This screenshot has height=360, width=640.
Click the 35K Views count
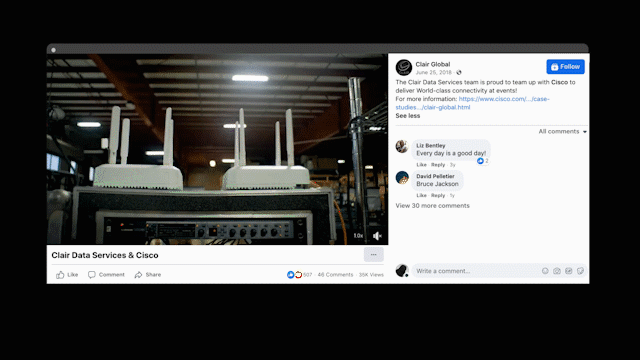(x=371, y=275)
